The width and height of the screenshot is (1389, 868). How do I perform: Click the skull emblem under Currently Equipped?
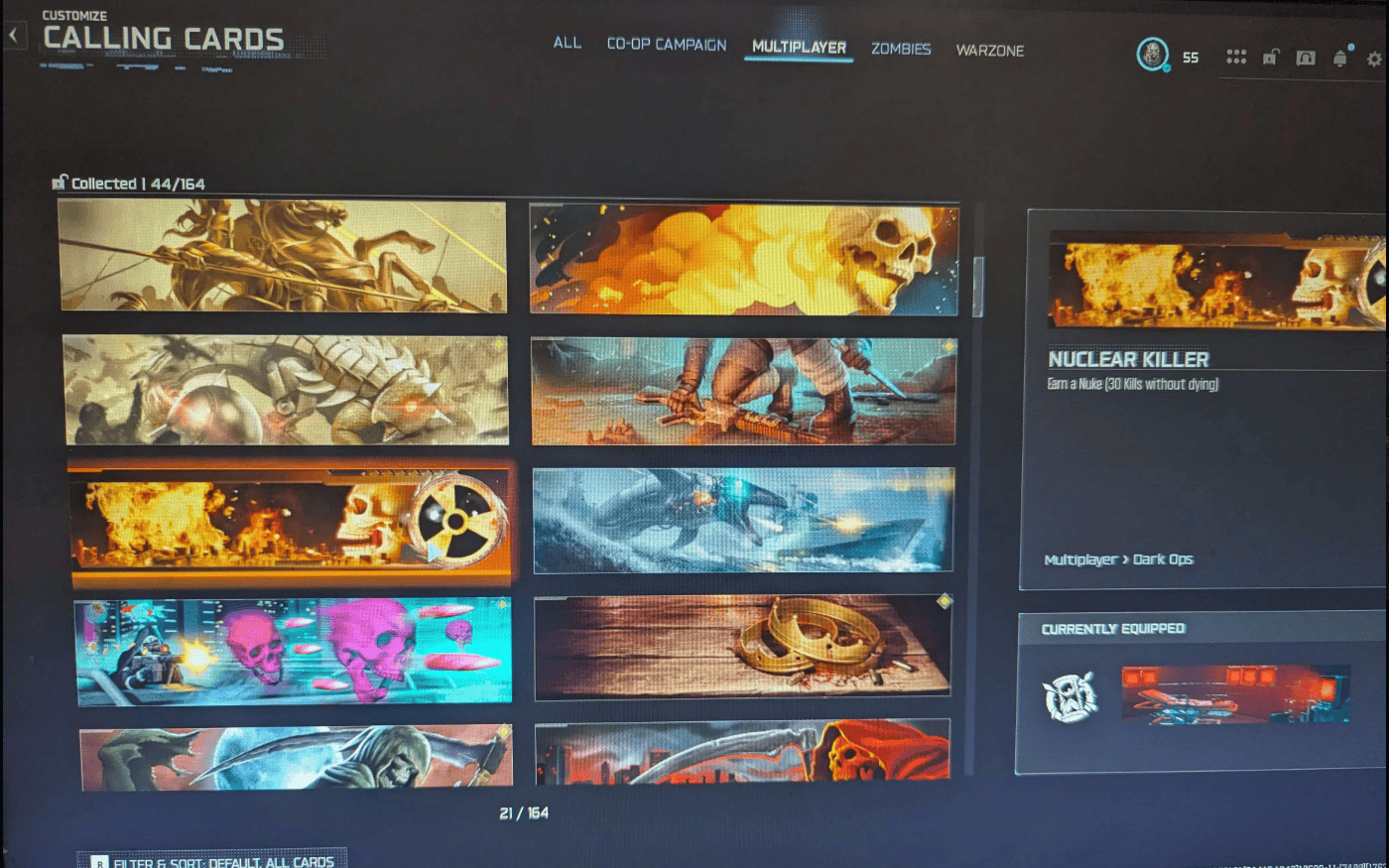(1071, 695)
